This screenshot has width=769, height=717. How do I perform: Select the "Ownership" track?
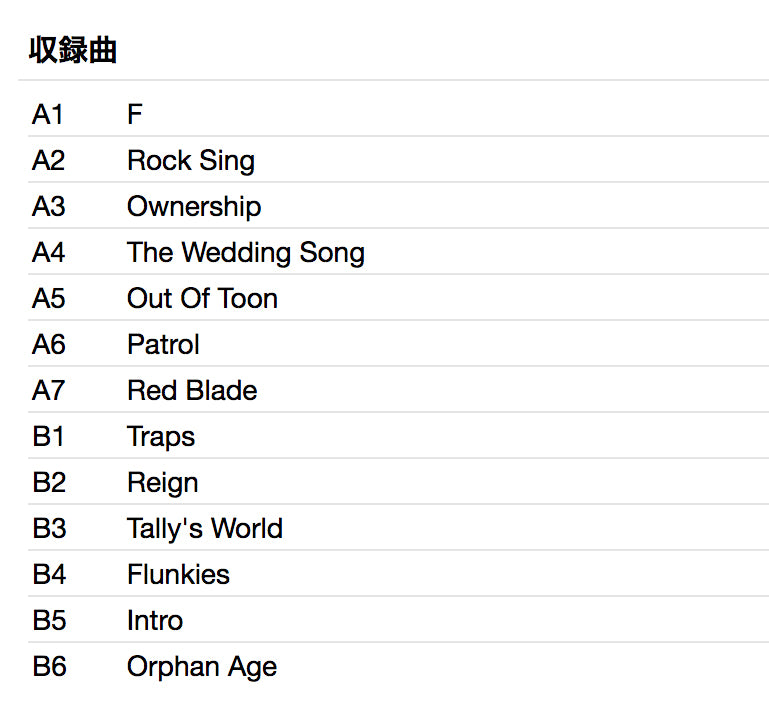tap(194, 207)
